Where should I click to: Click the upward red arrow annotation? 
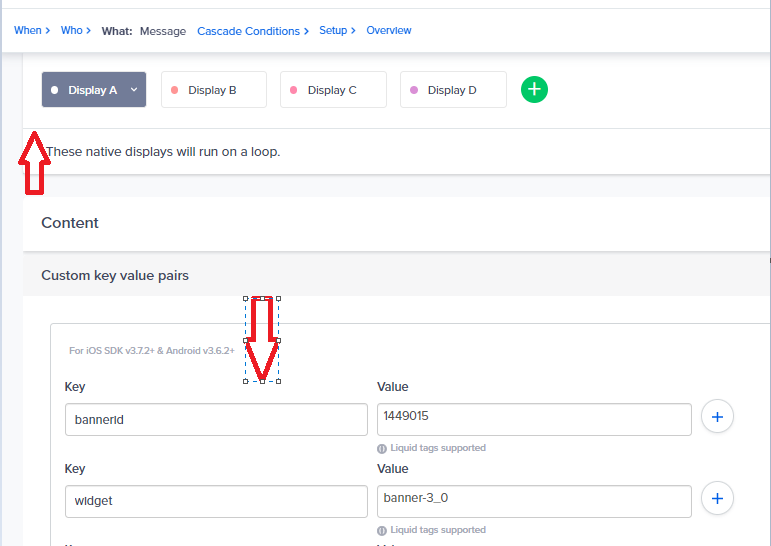click(x=34, y=163)
